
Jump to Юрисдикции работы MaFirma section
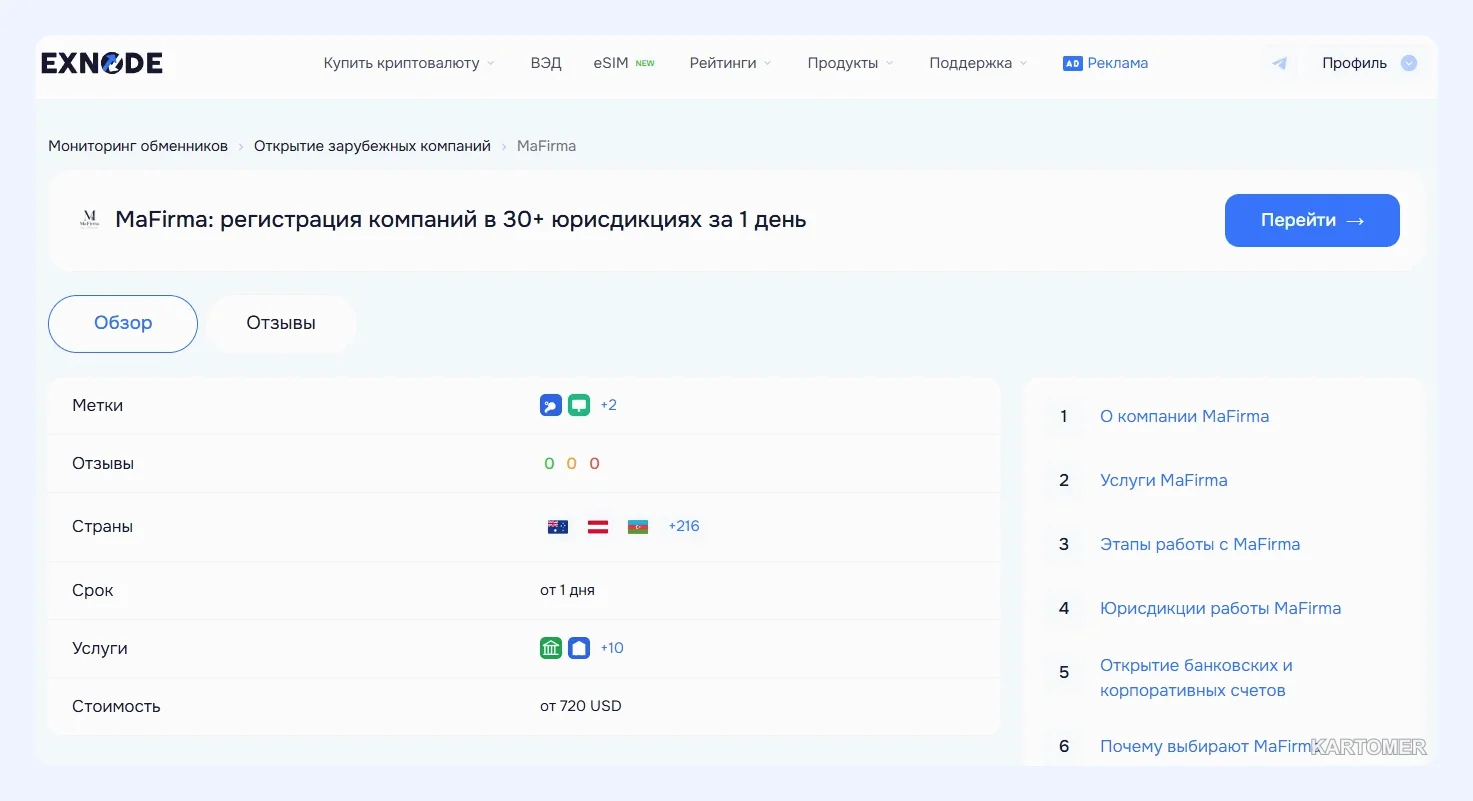1220,608
